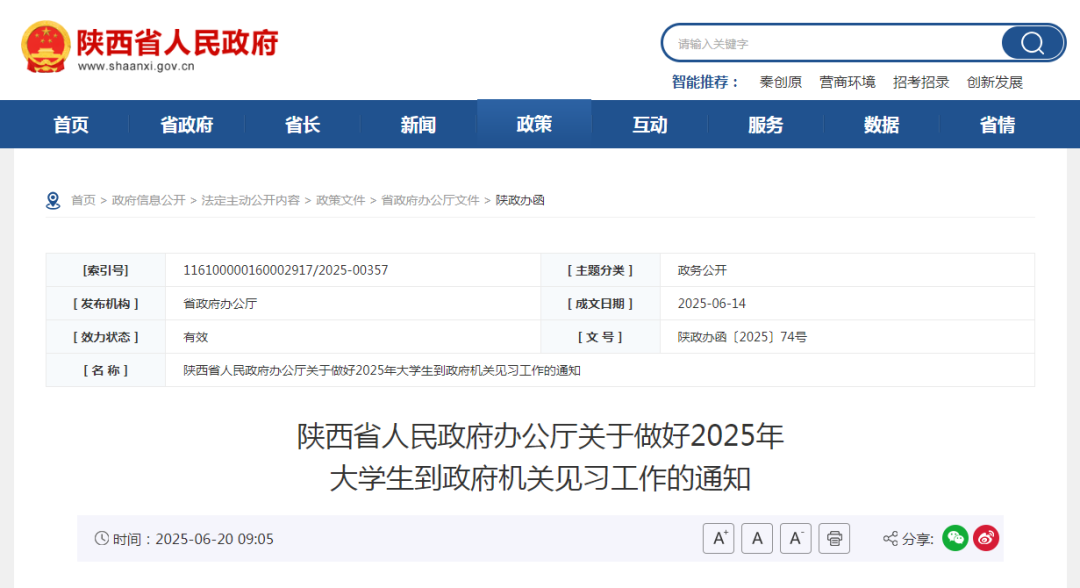
Task: Click the 创新发展 recommended keyword
Action: tap(995, 83)
